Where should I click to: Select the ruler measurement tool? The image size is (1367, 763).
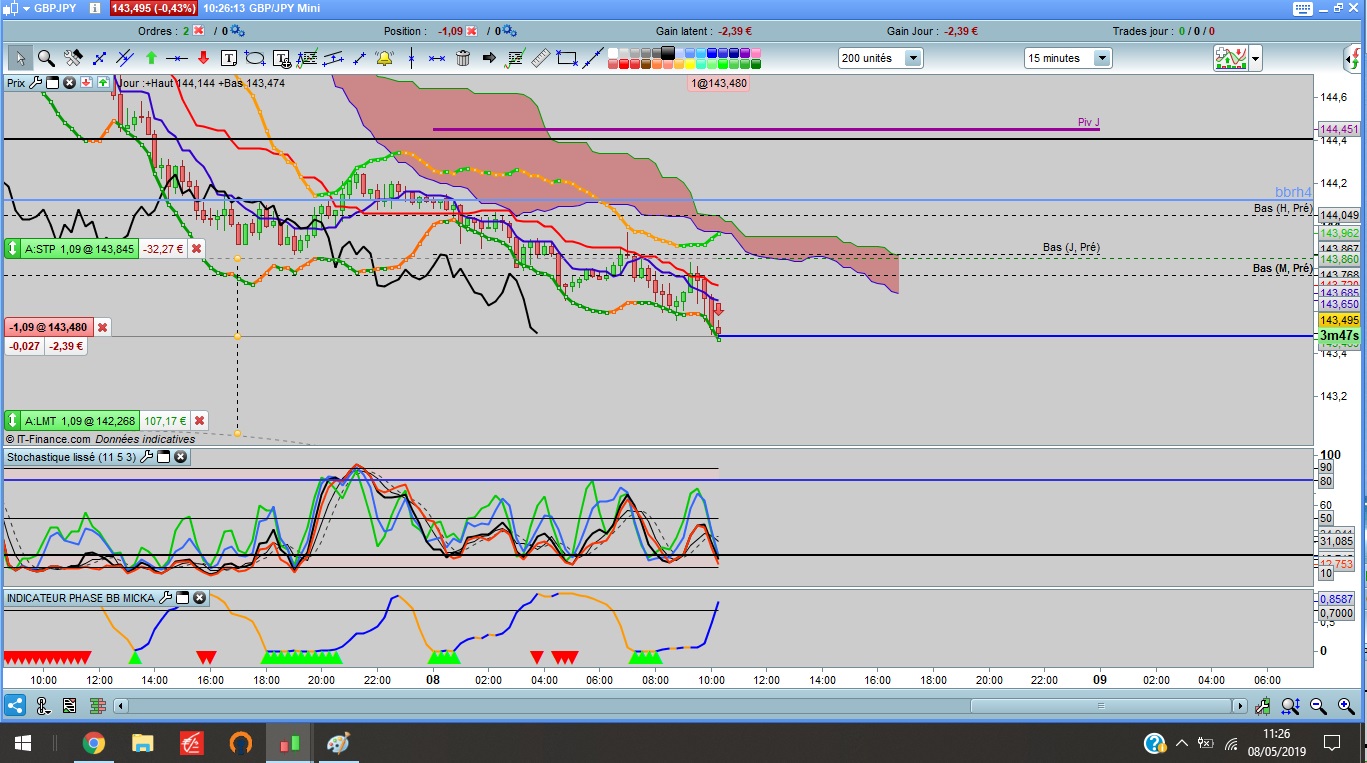tap(540, 58)
